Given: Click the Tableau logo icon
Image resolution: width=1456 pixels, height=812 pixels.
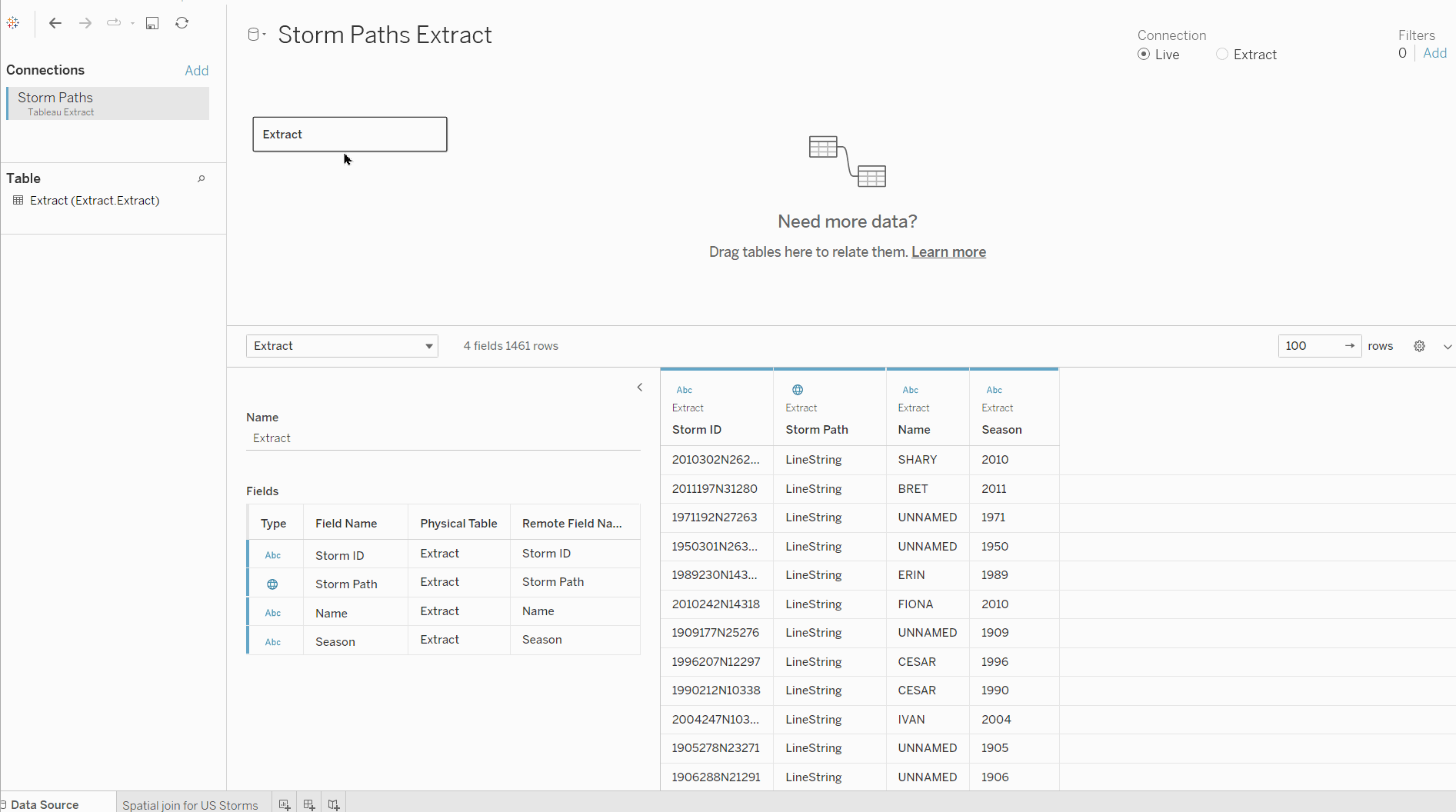Looking at the screenshot, I should [12, 23].
